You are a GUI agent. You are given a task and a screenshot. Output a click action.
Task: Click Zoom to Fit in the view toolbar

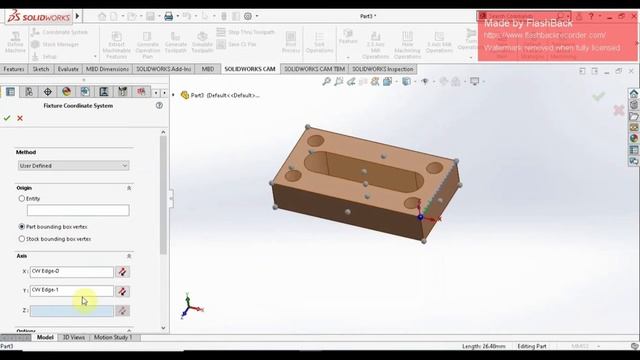pyautogui.click(x=326, y=82)
